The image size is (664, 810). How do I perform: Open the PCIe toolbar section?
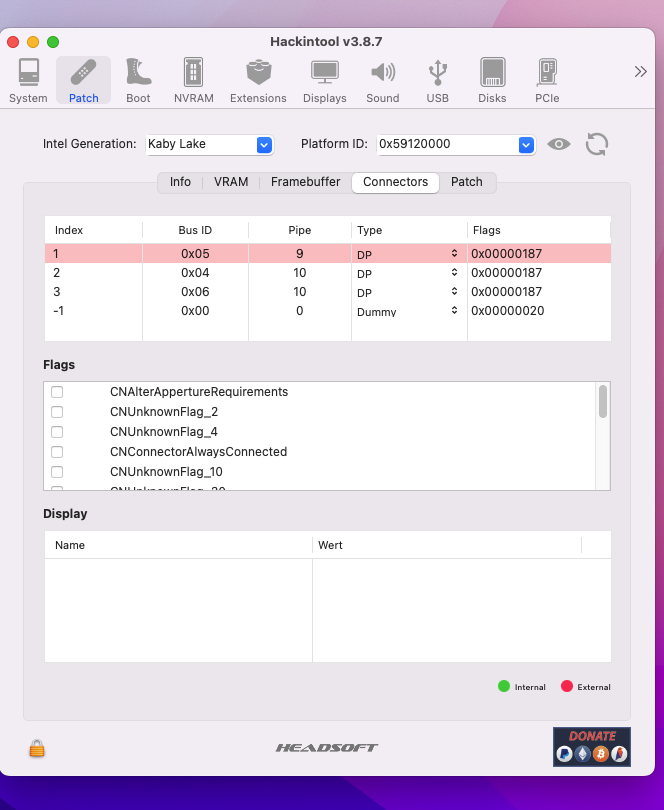pos(547,81)
